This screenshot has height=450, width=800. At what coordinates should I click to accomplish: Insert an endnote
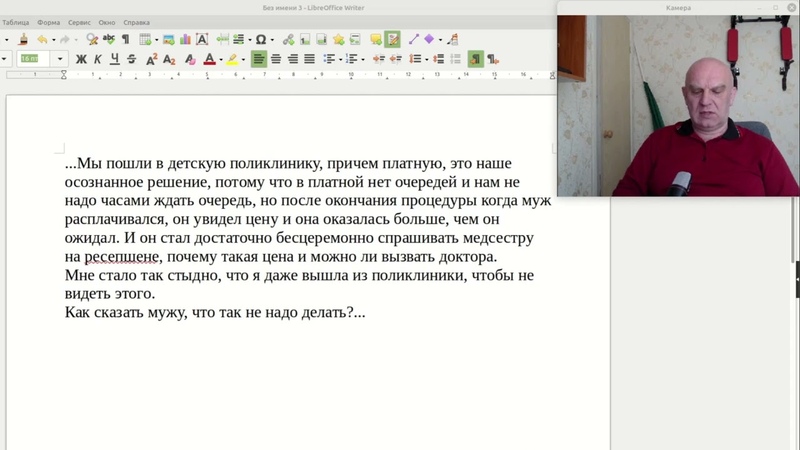pos(321,39)
